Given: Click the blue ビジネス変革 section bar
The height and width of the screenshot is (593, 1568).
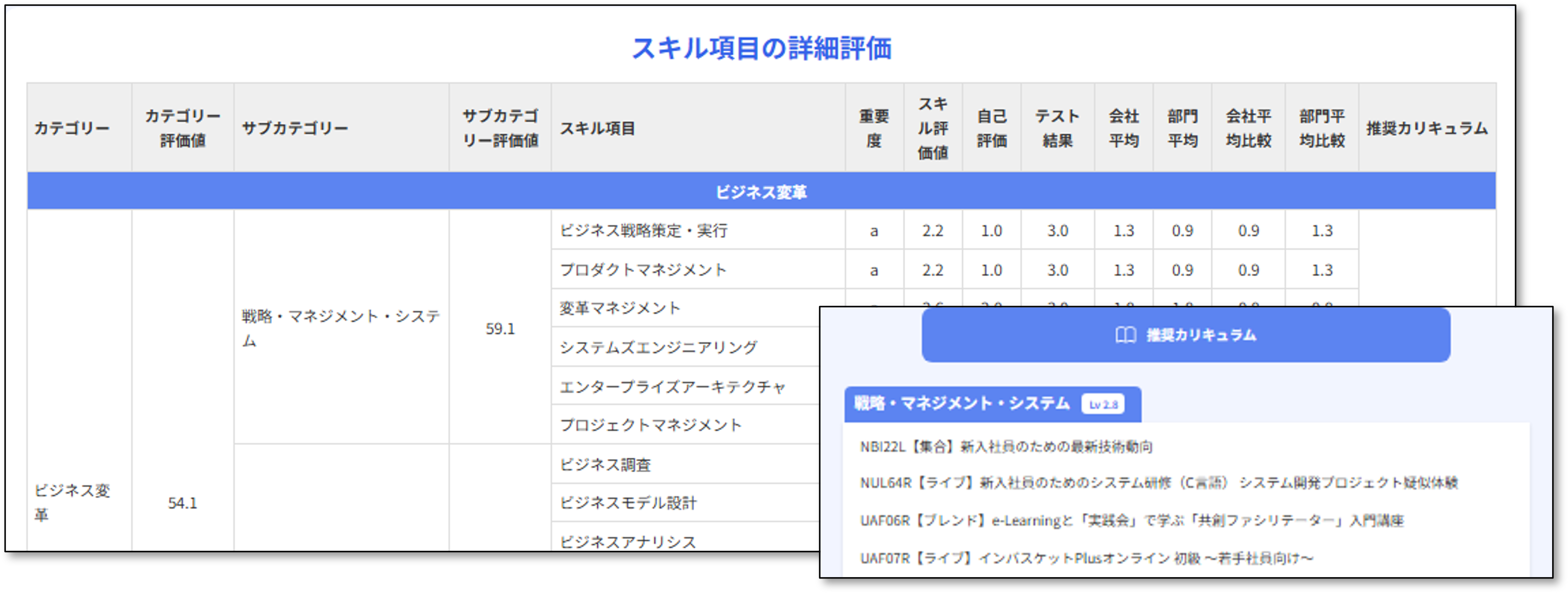Looking at the screenshot, I should point(761,192).
